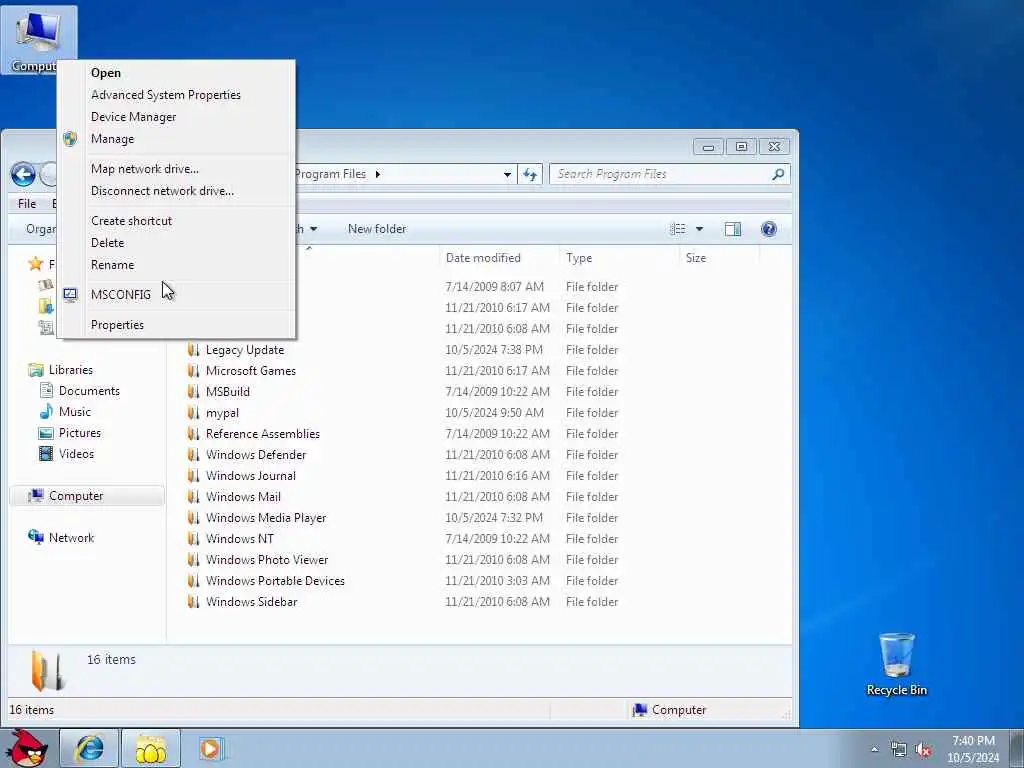The height and width of the screenshot is (768, 1024).
Task: Select Computer in navigation pane
Action: [88, 496]
